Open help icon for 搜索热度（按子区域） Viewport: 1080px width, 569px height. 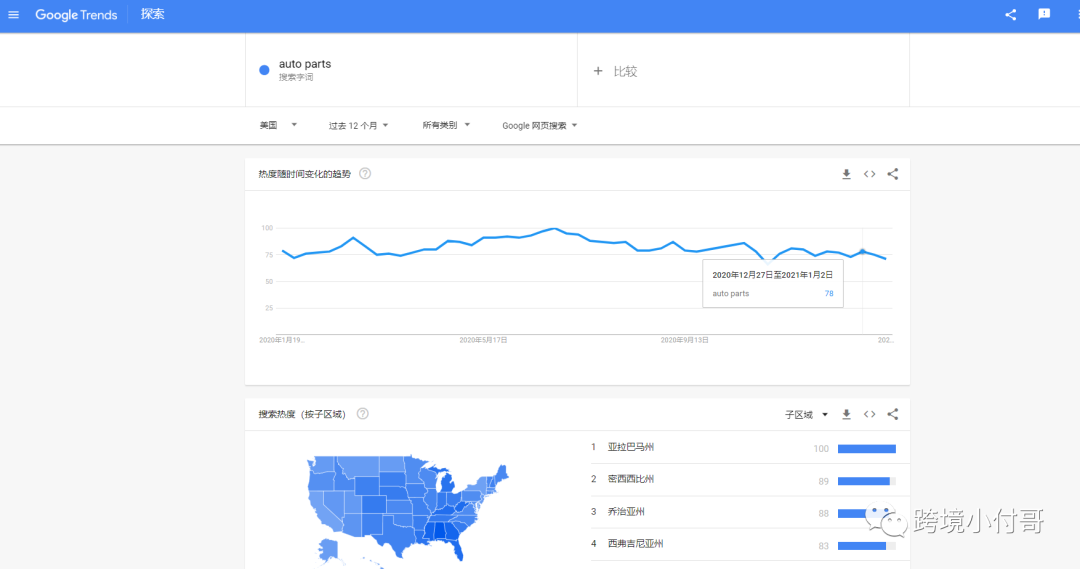pos(362,414)
